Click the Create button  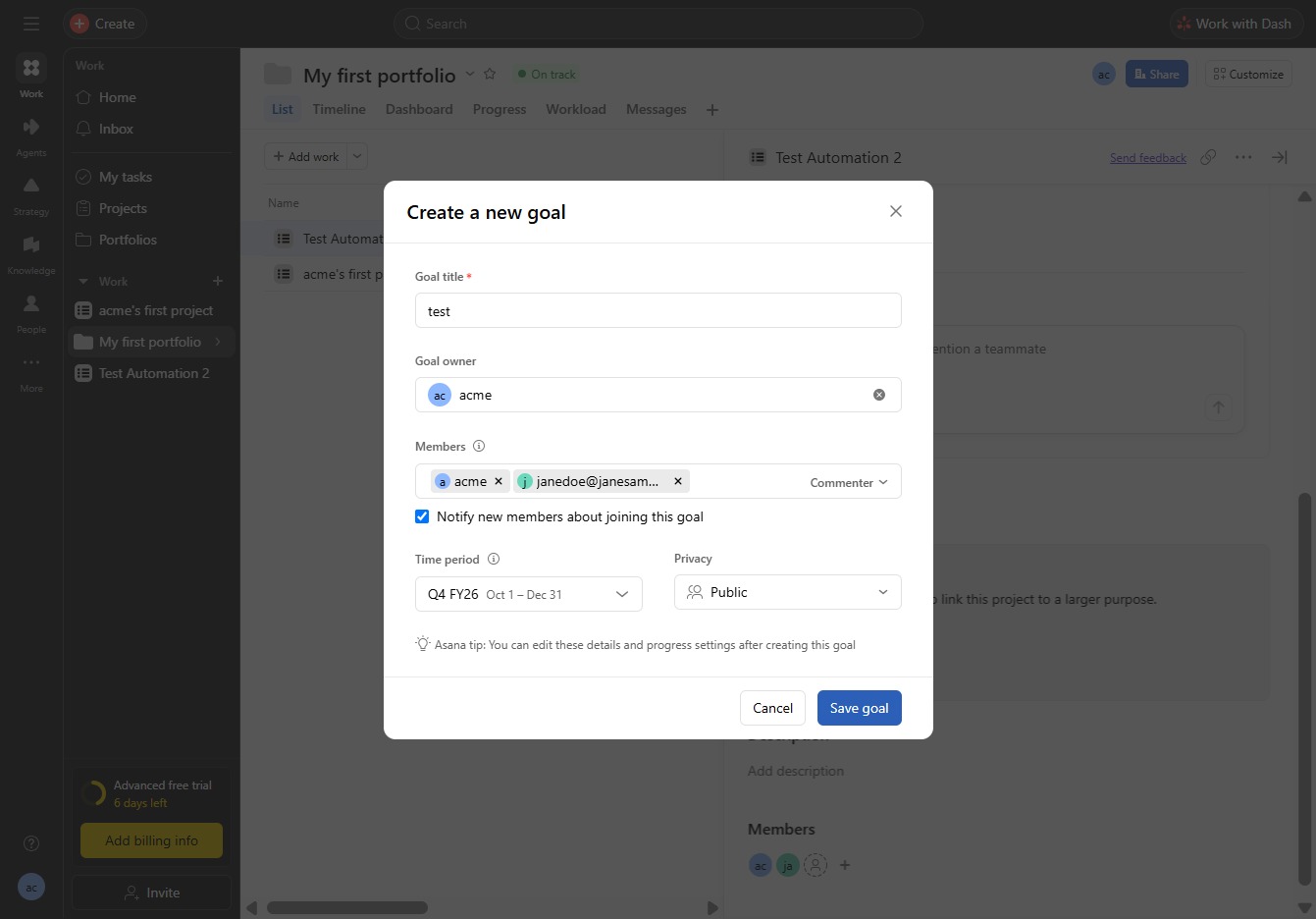pos(105,24)
